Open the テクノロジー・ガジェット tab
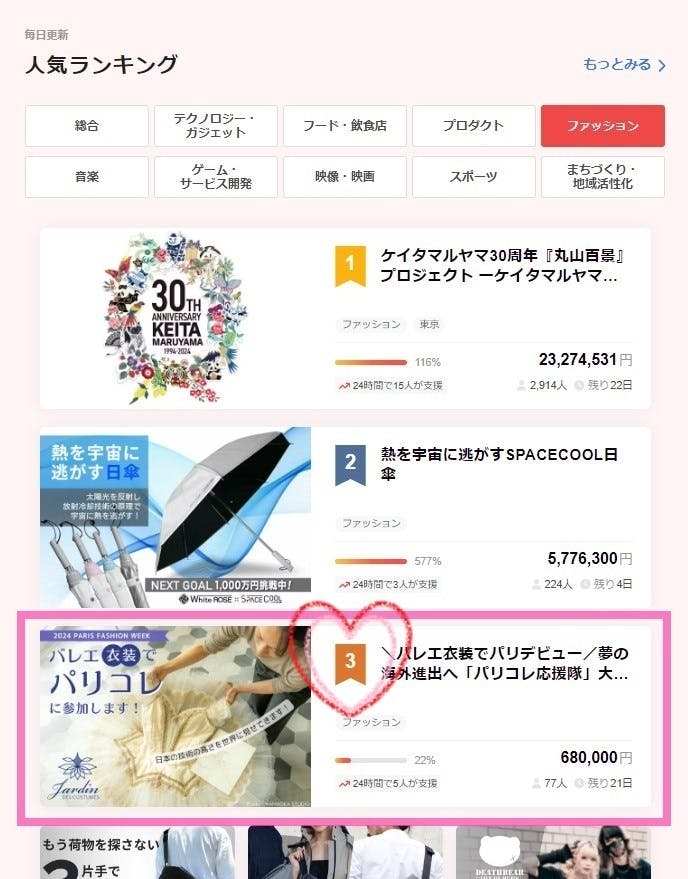This screenshot has height=879, width=688. click(216, 126)
